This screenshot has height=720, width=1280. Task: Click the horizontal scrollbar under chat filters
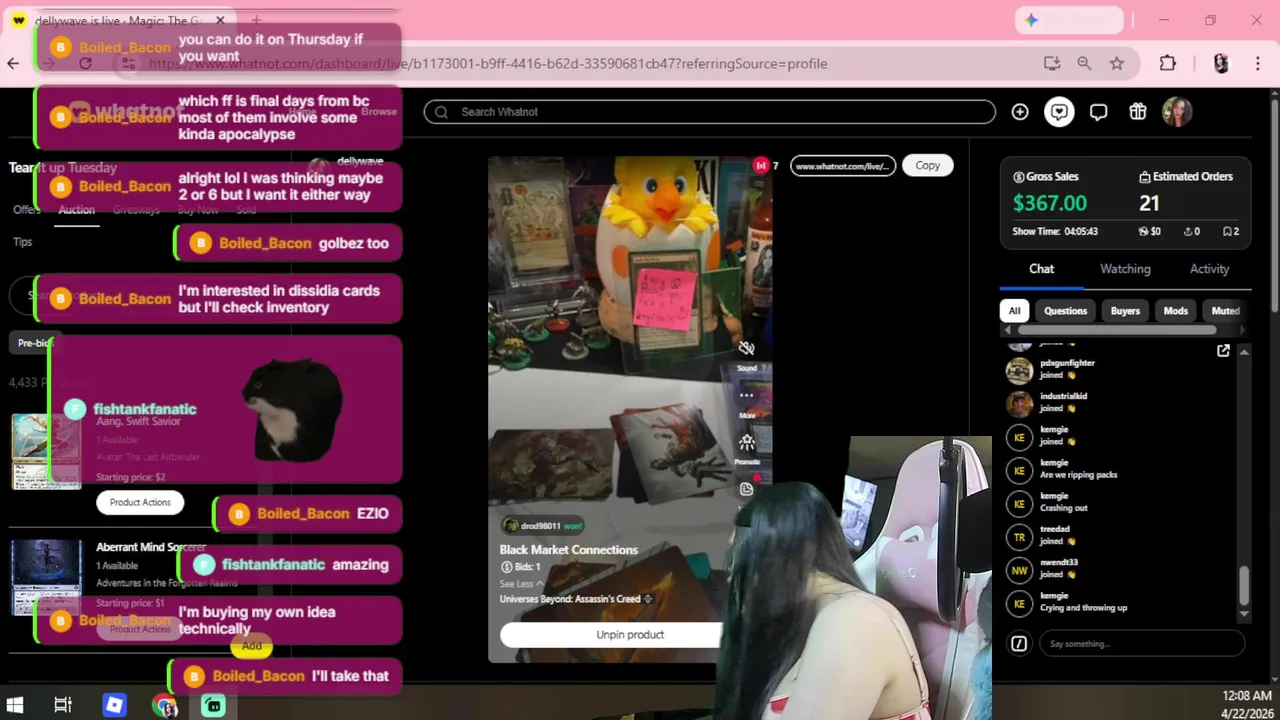[x=1117, y=330]
